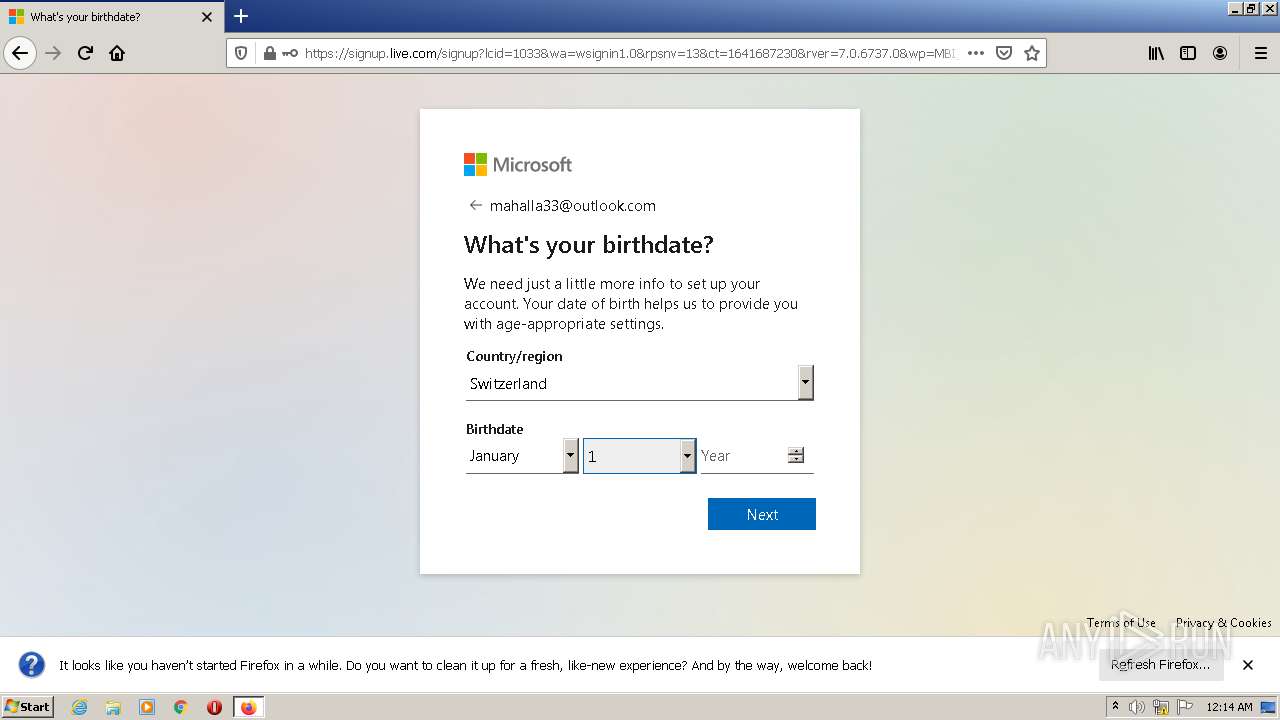Open the Windows Start menu
Image resolution: width=1280 pixels, height=720 pixels.
[x=28, y=706]
